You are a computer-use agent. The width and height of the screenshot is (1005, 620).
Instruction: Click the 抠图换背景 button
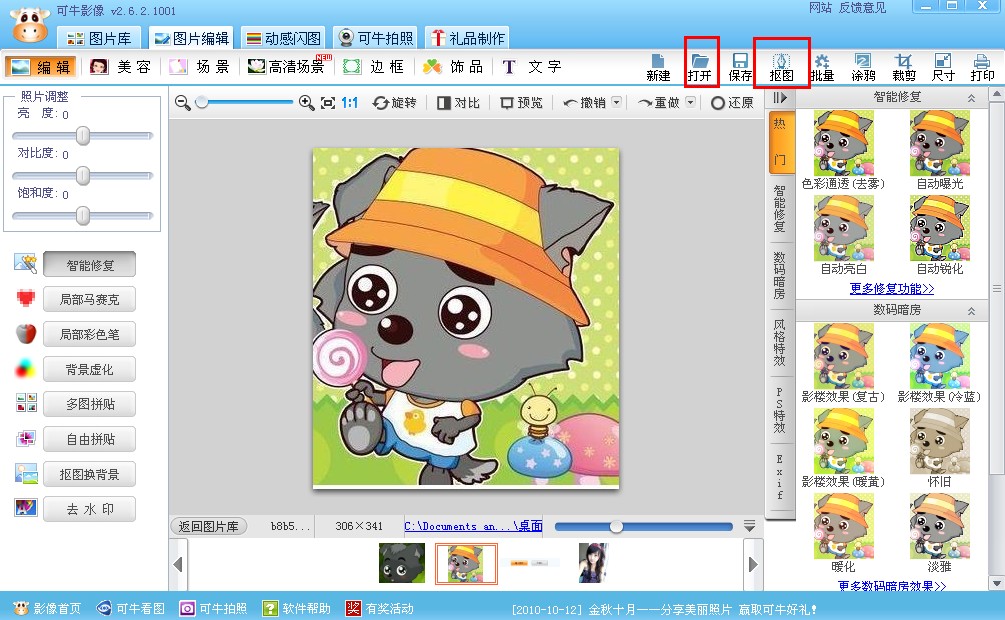click(90, 474)
